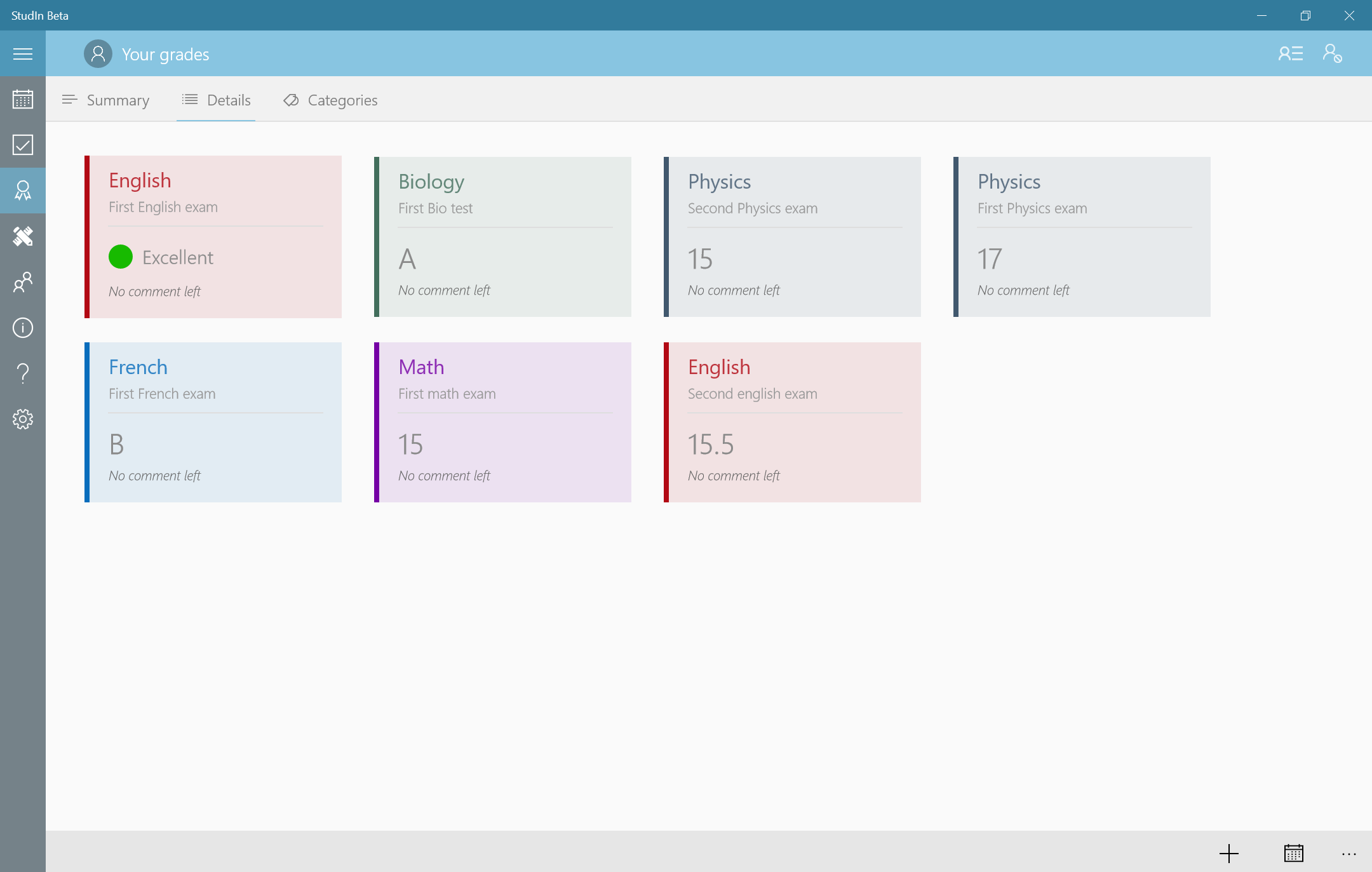Switch to the Summary tab
This screenshot has width=1372, height=872.
coord(106,100)
